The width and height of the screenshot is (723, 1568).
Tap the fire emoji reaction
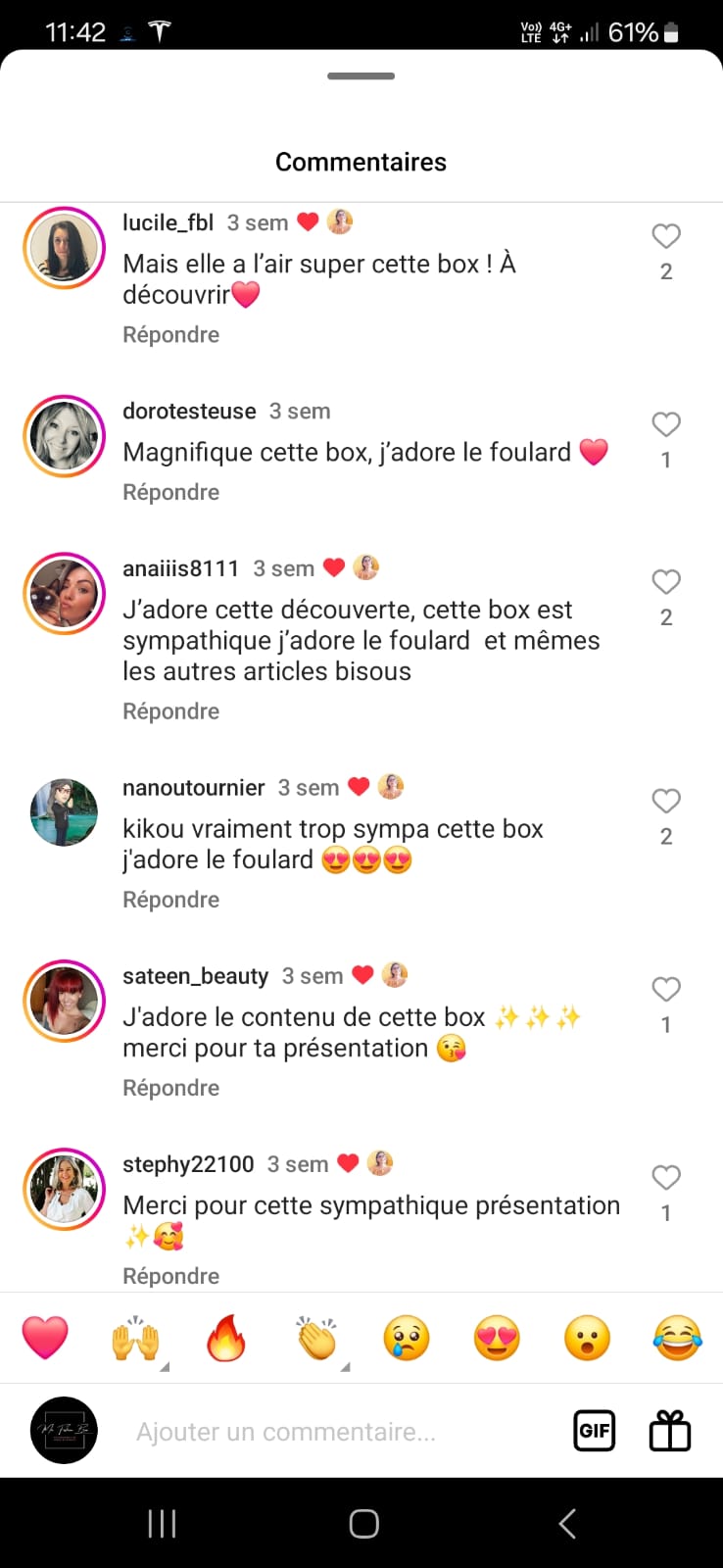(225, 1338)
